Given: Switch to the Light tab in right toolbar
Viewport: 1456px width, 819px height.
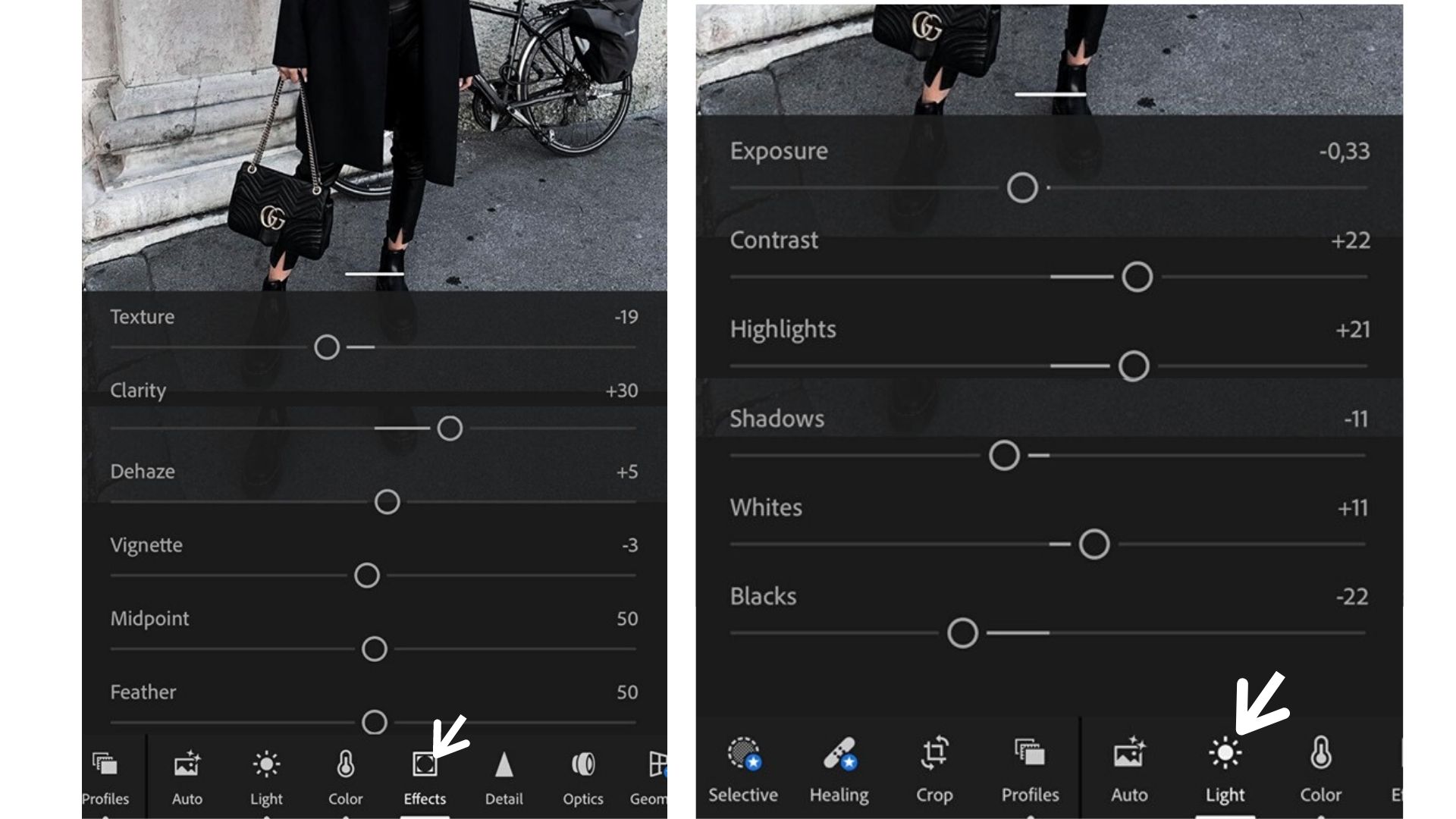Looking at the screenshot, I should pos(1225,754).
